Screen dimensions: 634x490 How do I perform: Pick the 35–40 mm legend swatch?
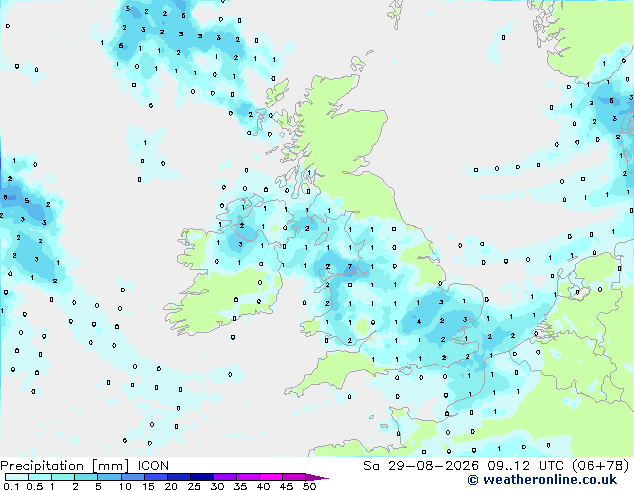click(248, 477)
